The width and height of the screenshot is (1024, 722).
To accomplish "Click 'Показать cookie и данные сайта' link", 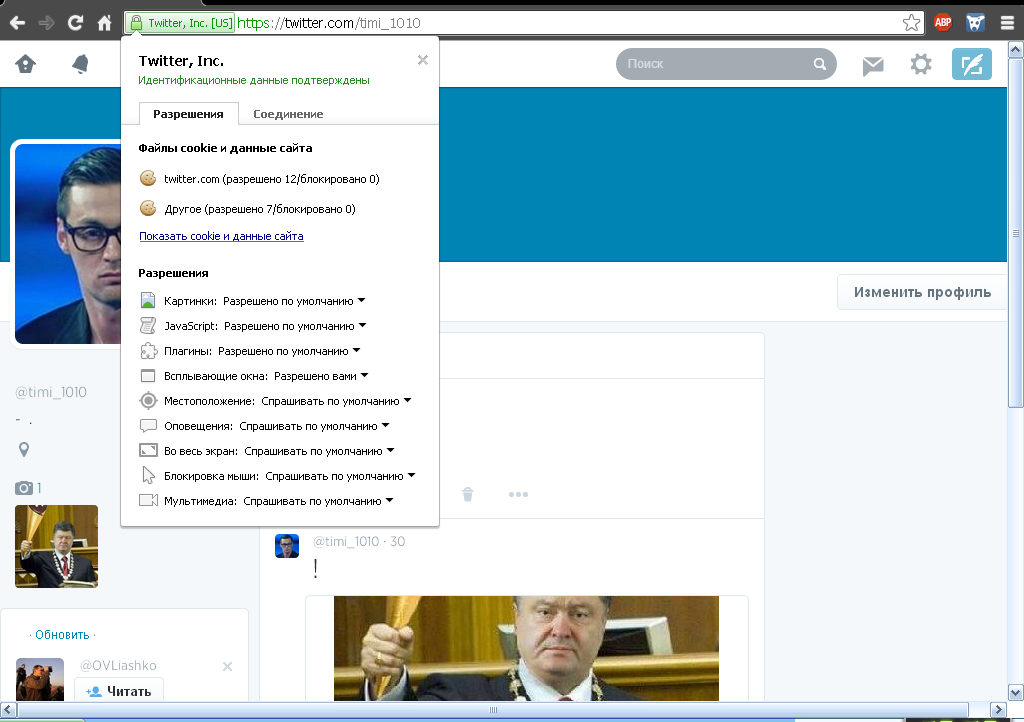I will 221,236.
